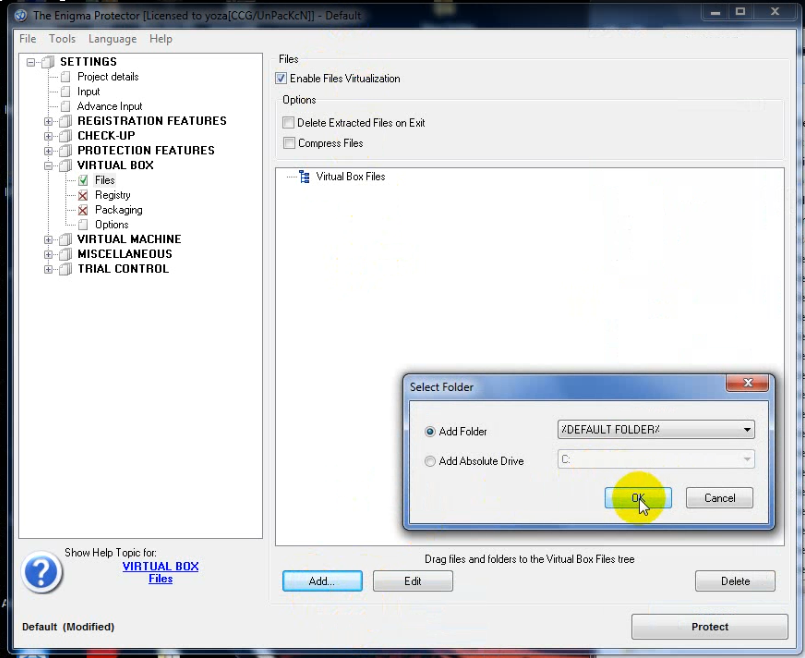The width and height of the screenshot is (805, 658).
Task: Open the File menu
Action: tap(28, 39)
